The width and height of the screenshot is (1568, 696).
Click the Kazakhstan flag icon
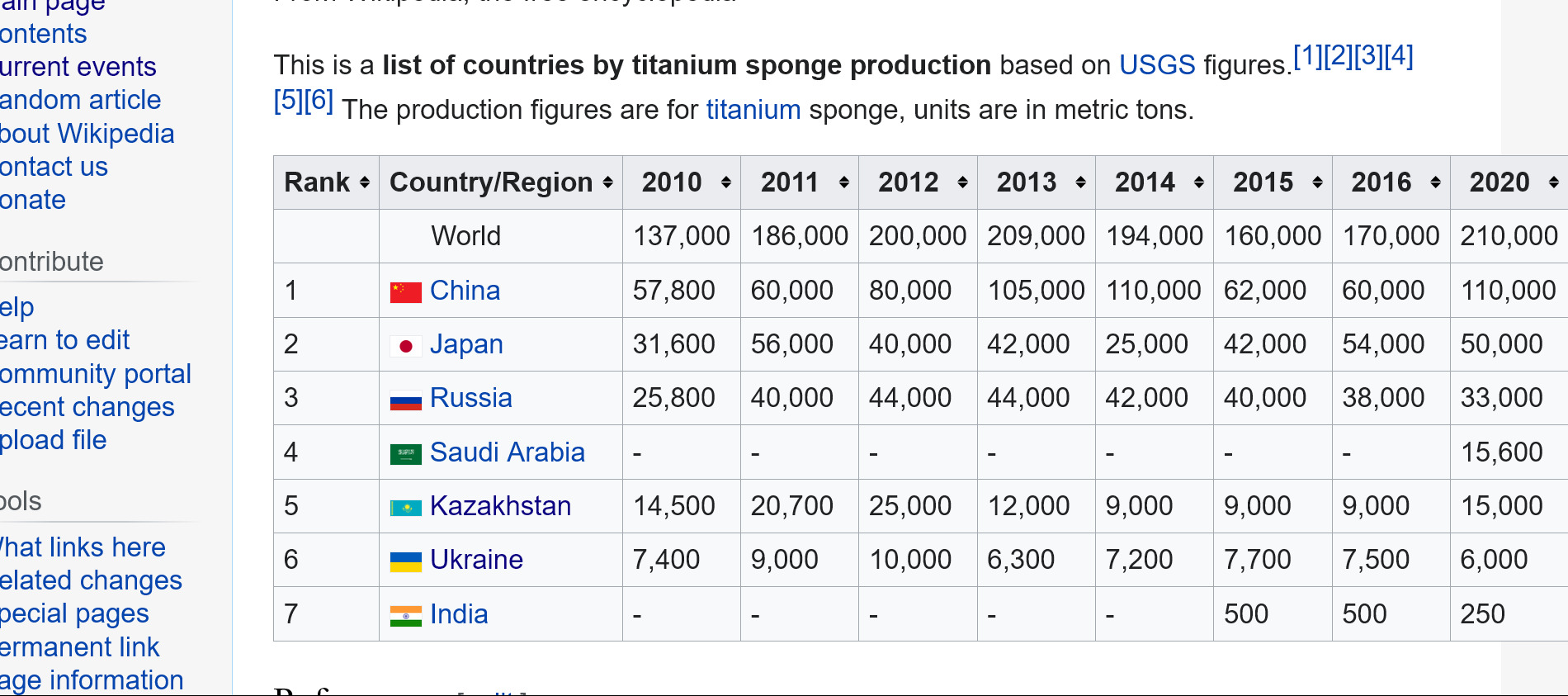click(x=405, y=508)
